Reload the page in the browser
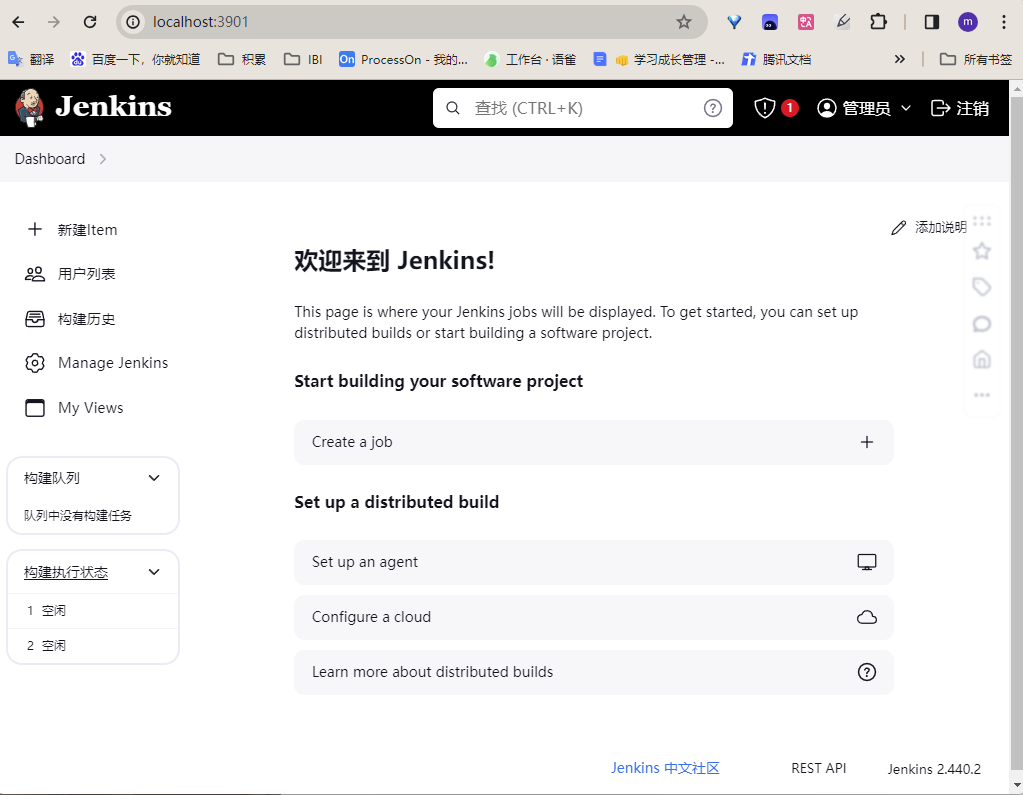 click(x=90, y=22)
